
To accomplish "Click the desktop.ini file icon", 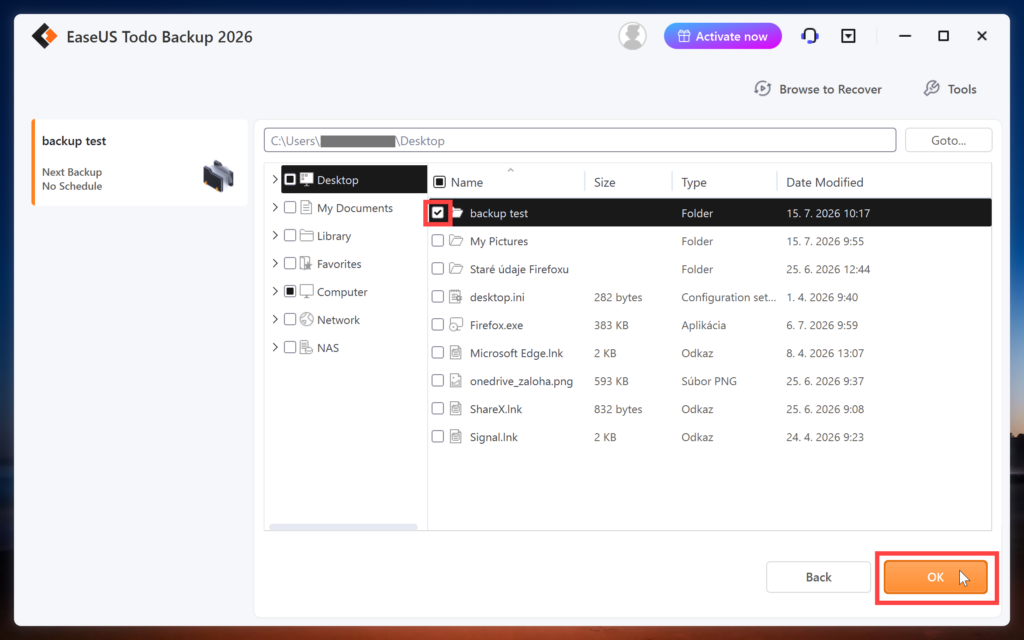I will click(456, 297).
